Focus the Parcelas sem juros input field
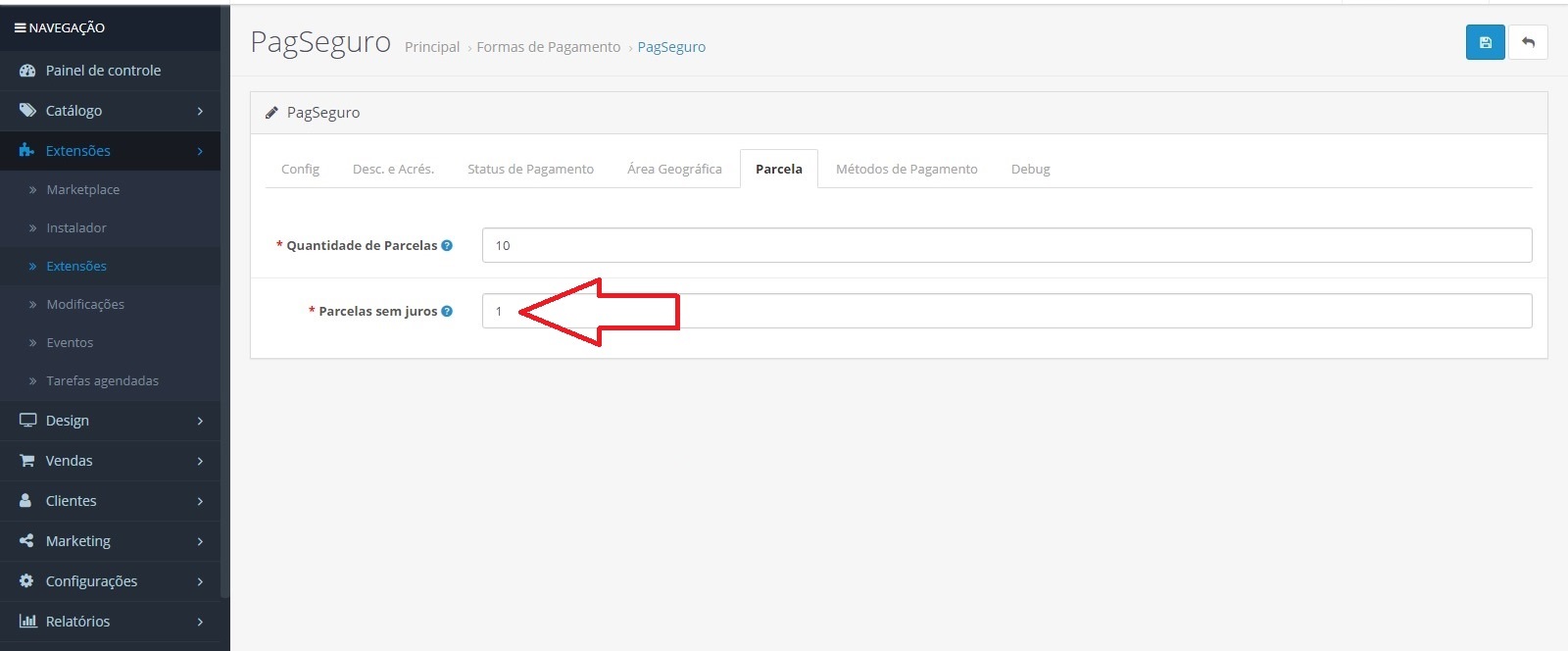 pos(1006,311)
